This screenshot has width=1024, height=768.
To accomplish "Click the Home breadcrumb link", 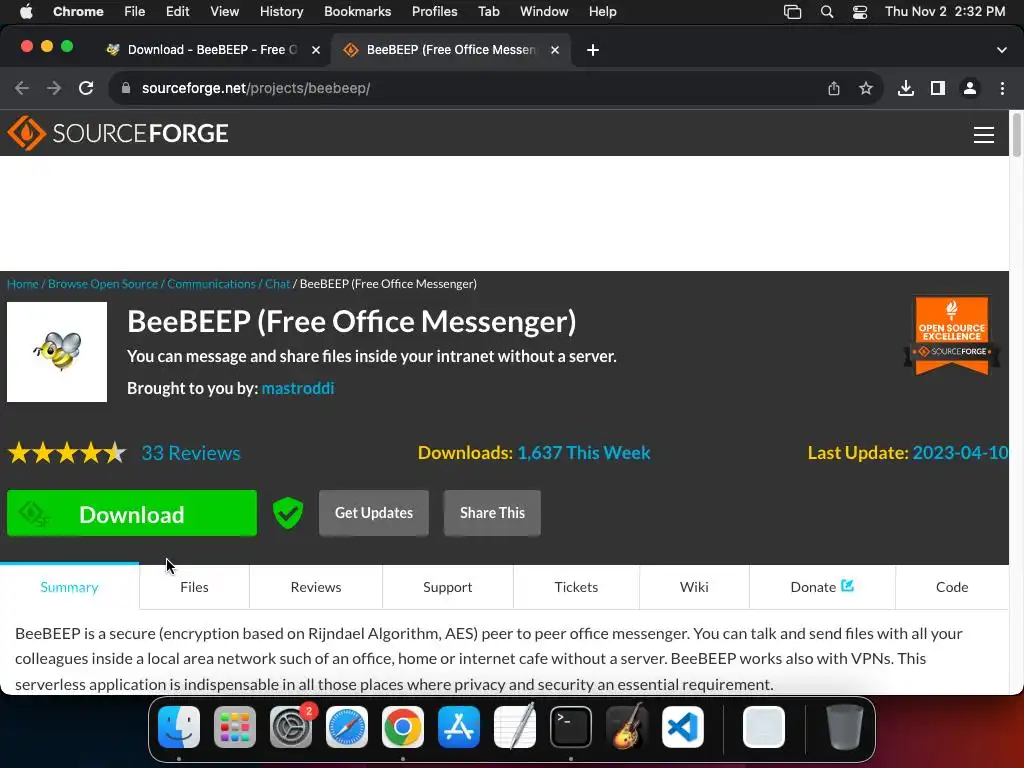I will [23, 284].
